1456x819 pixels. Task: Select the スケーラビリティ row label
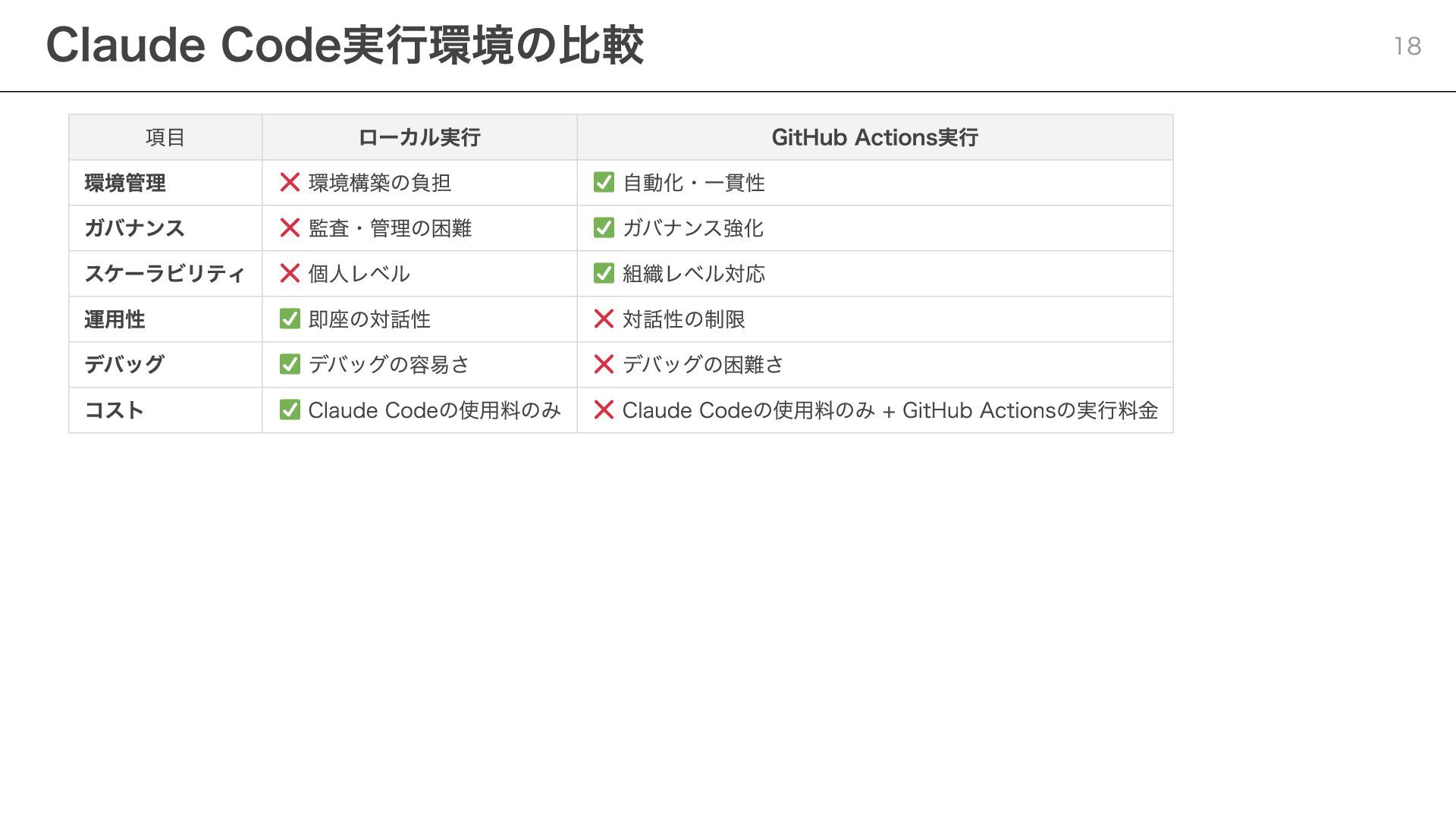coord(165,274)
